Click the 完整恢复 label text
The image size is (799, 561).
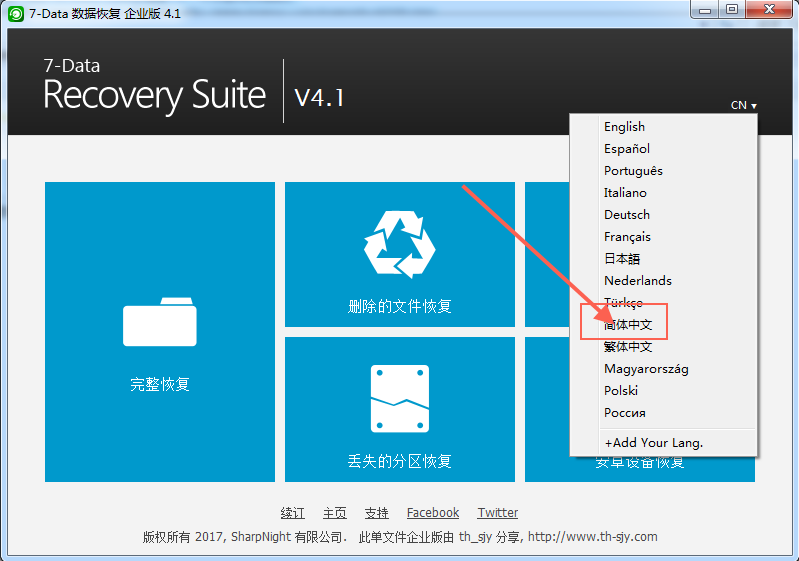pos(160,384)
